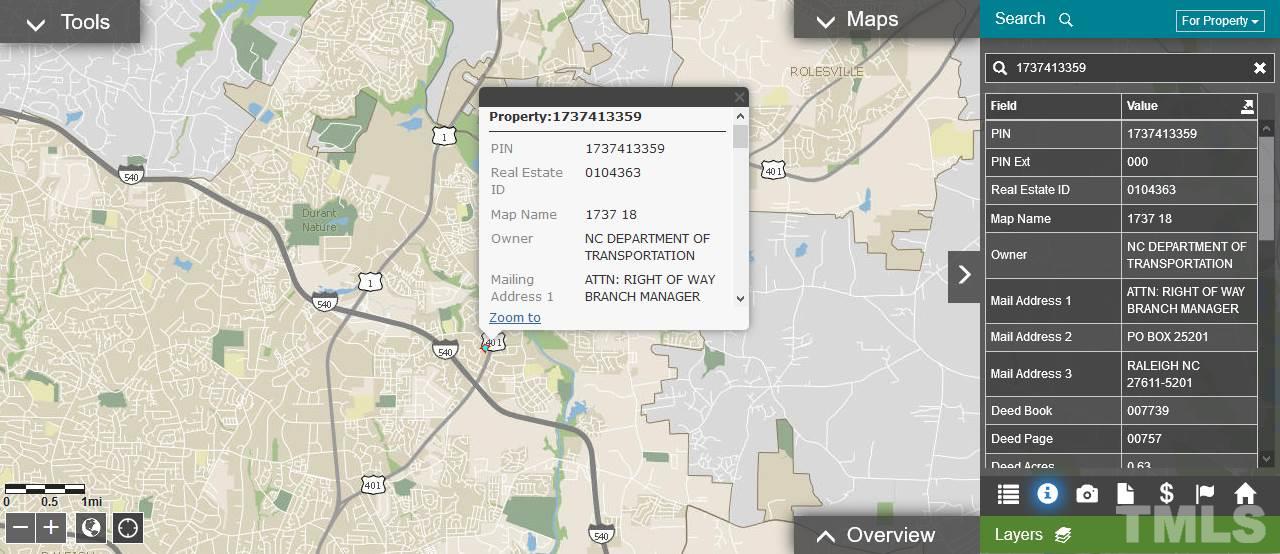Click the search text field with PIN 1737413359

(1128, 68)
